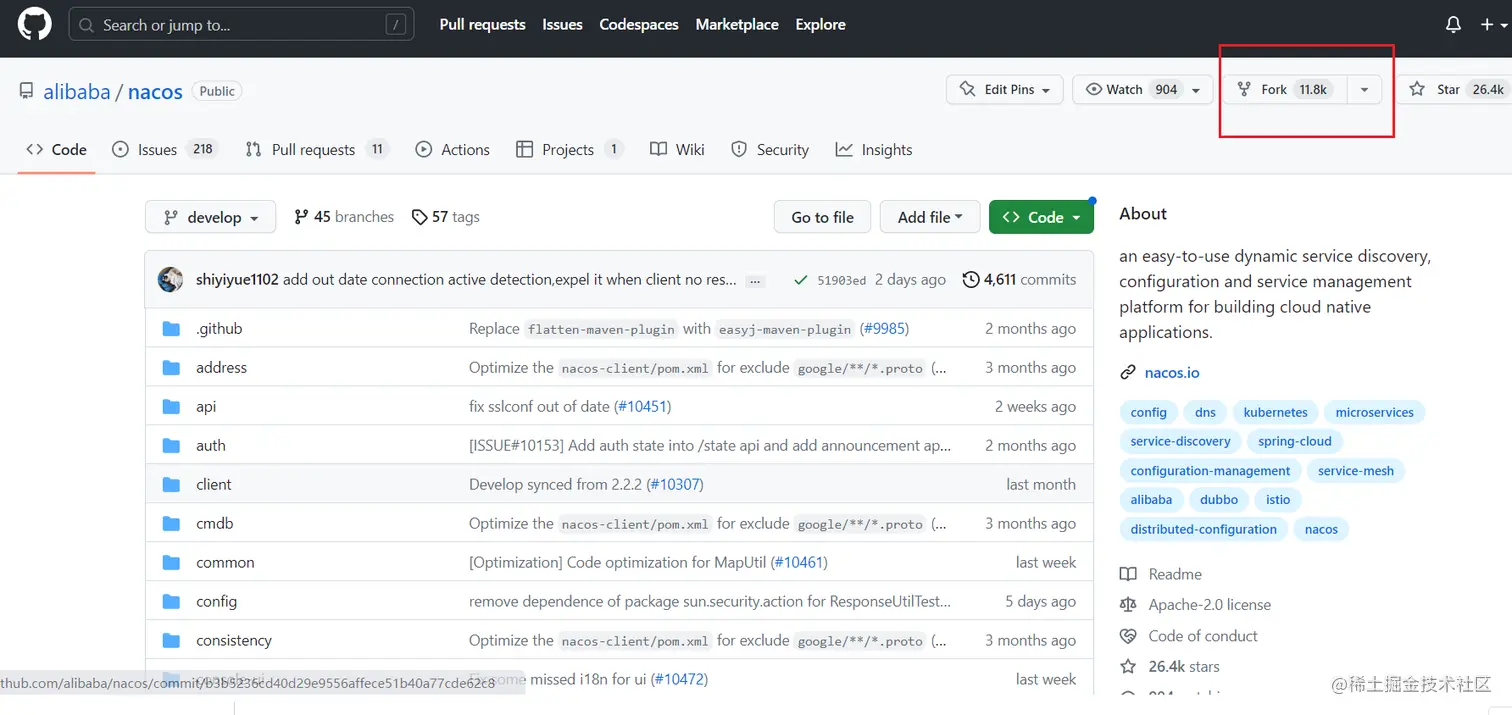Open commit hash 51903ed

842,281
